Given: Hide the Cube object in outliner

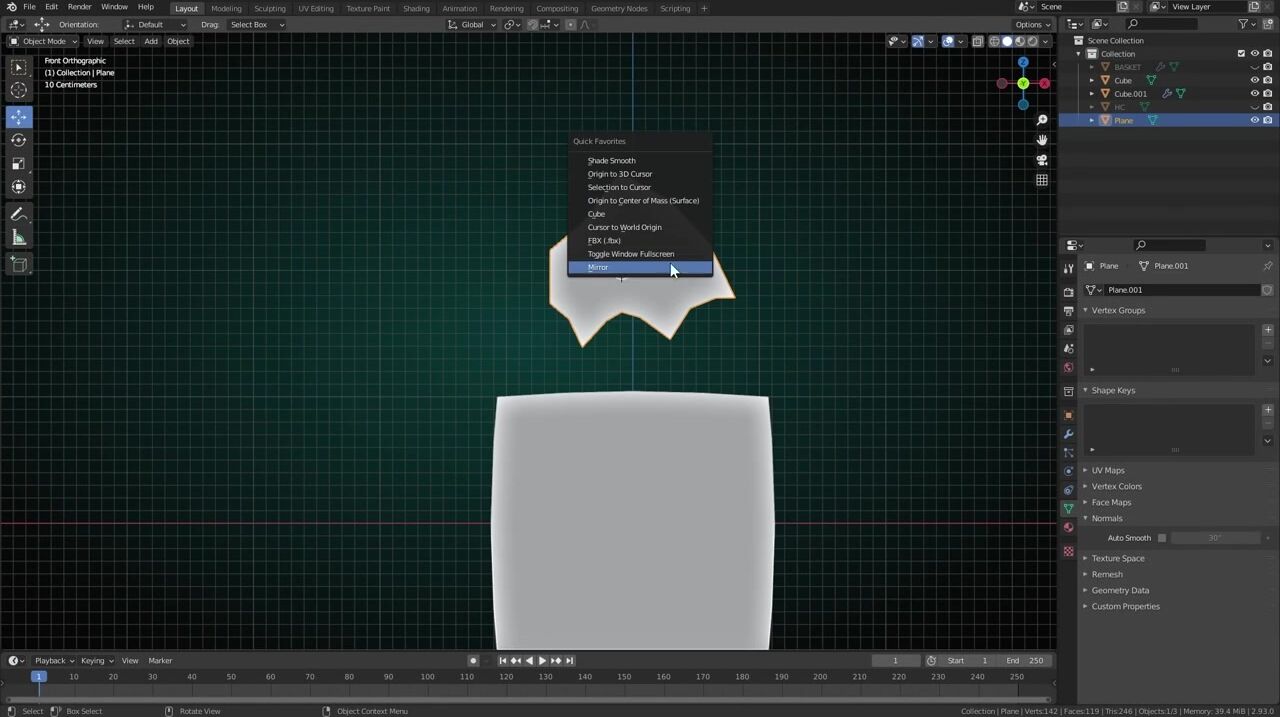Looking at the screenshot, I should (x=1254, y=80).
